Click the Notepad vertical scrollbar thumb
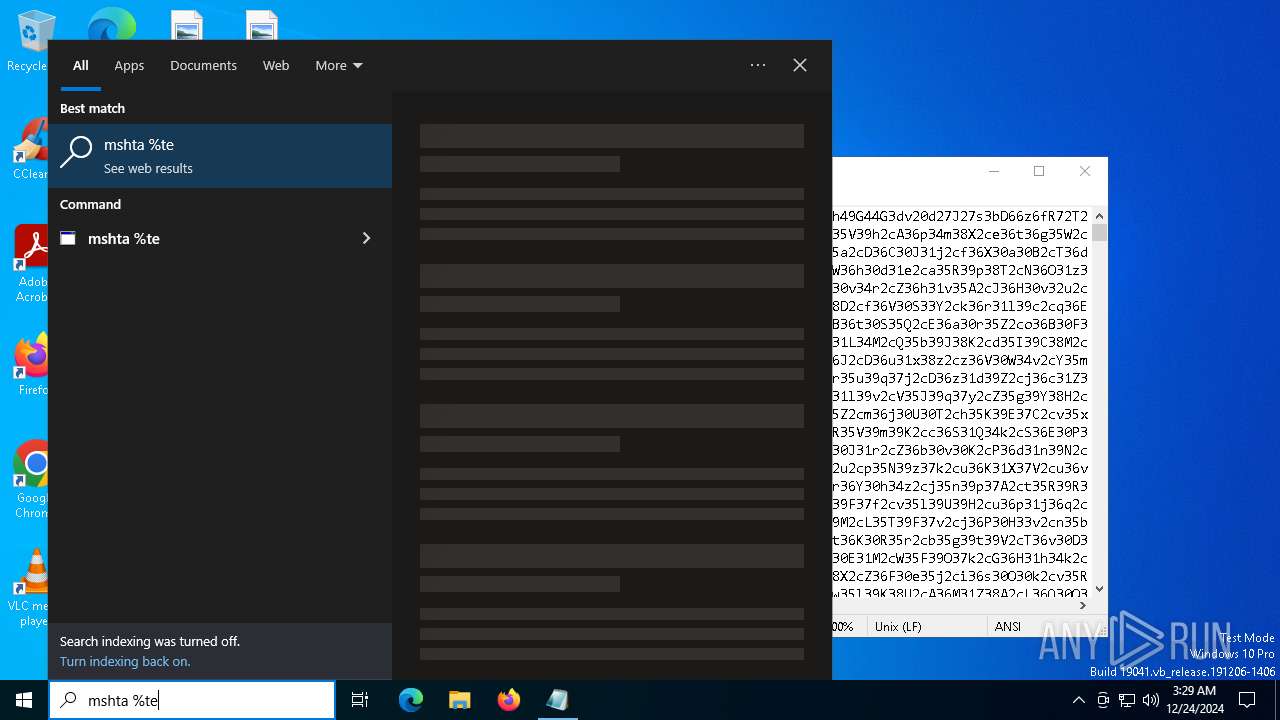 point(1099,232)
